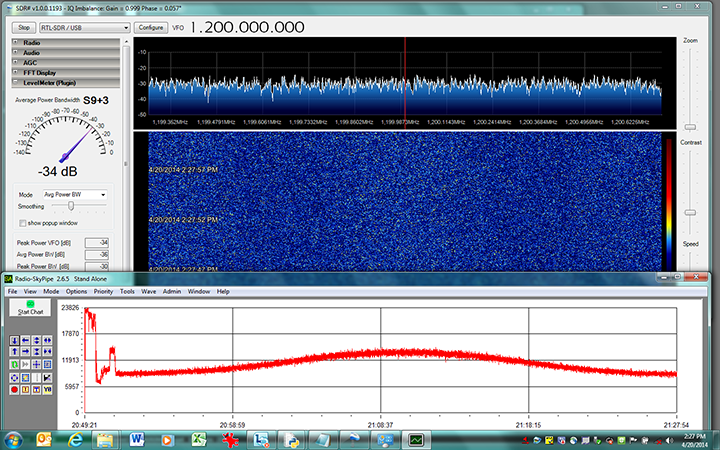The image size is (720, 450).
Task: Open the Mode menu in Radio-SkyPipe
Action: 51,292
